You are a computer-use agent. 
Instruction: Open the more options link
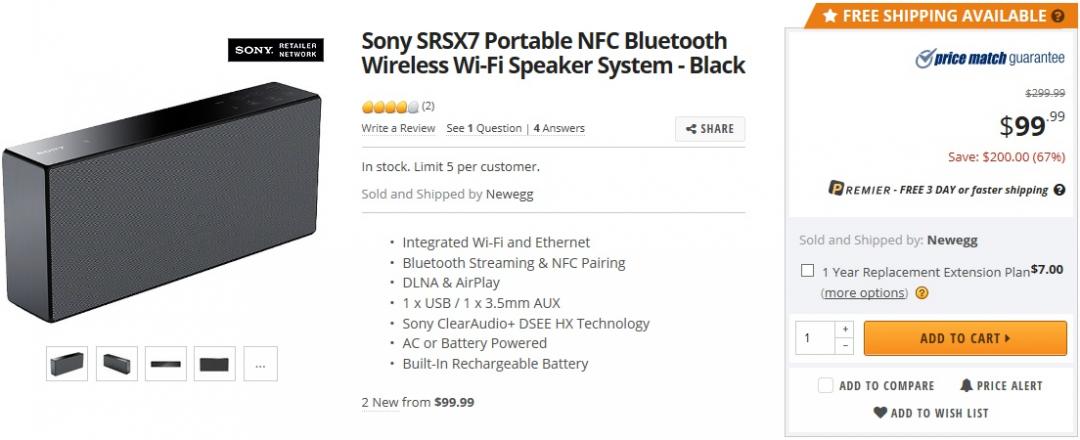click(x=865, y=293)
